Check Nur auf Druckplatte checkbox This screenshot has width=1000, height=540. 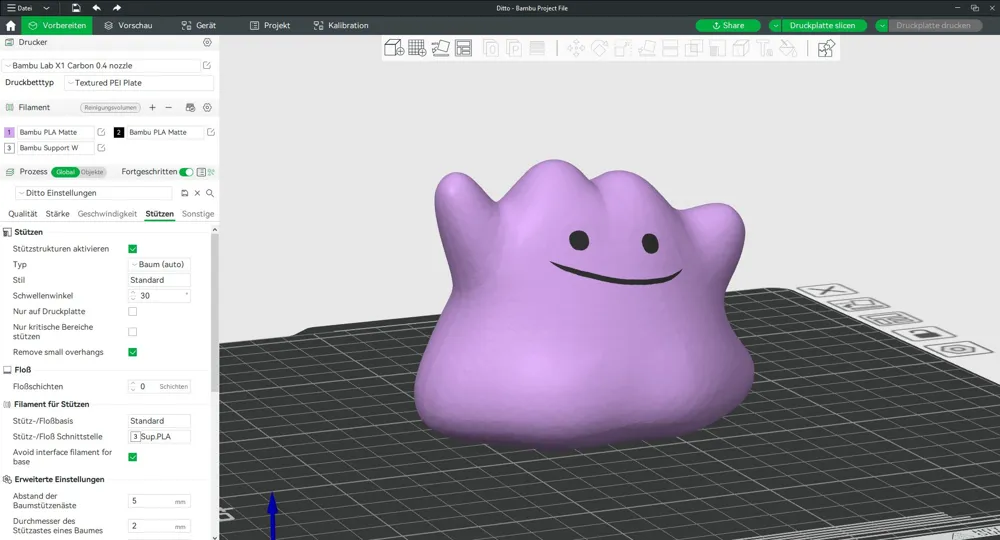click(133, 312)
